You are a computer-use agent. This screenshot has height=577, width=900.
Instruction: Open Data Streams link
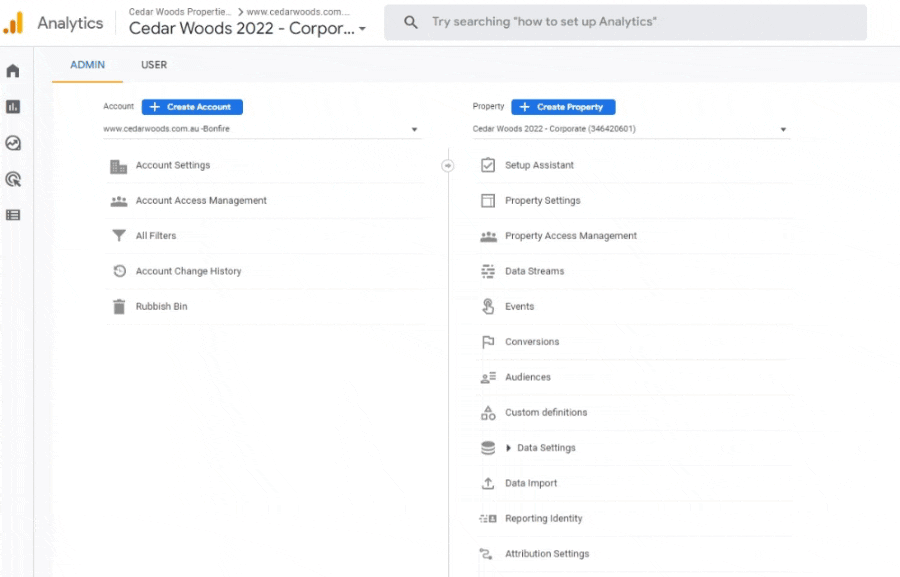534,271
